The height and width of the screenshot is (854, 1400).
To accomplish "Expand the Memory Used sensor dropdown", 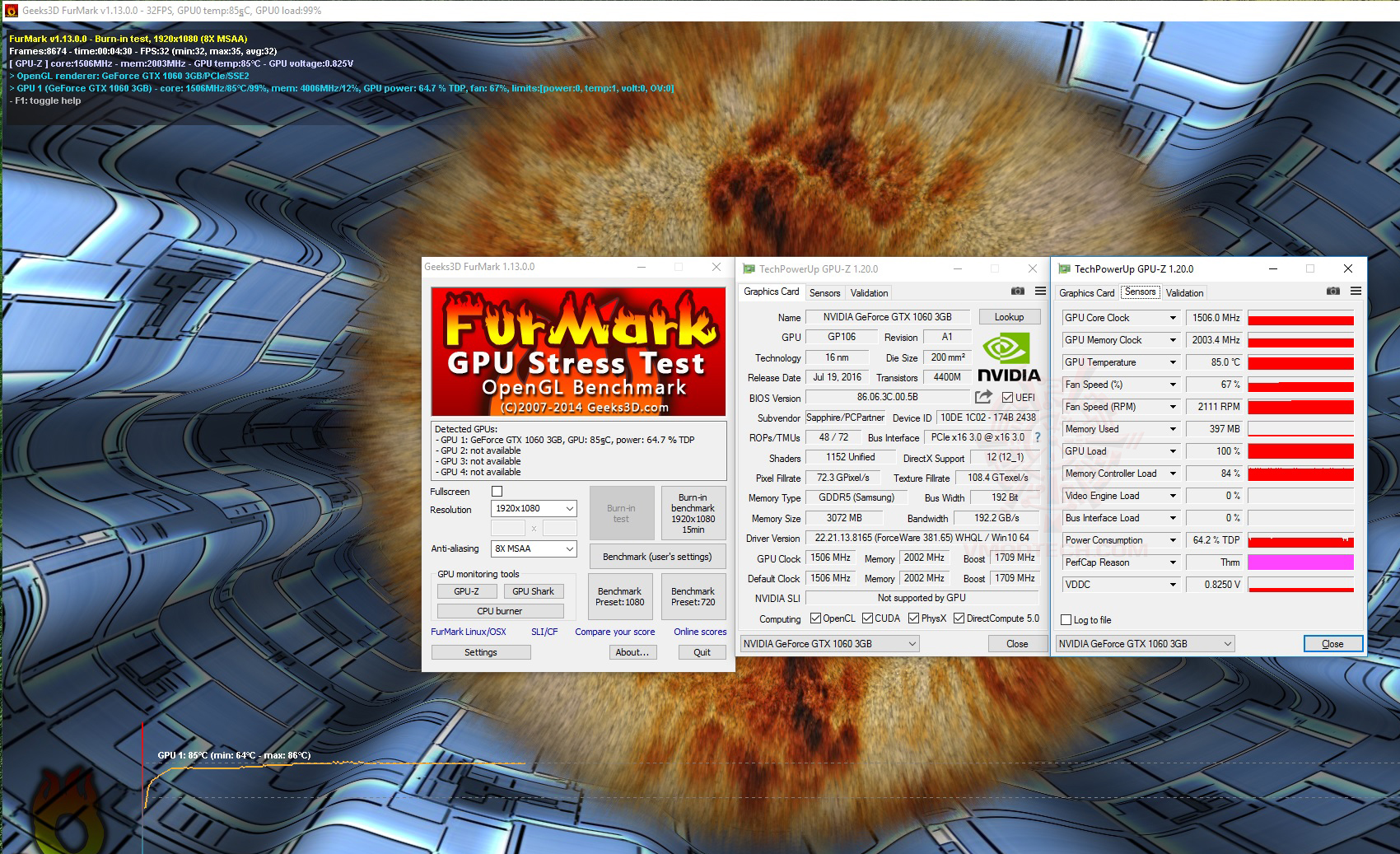I will [1173, 429].
